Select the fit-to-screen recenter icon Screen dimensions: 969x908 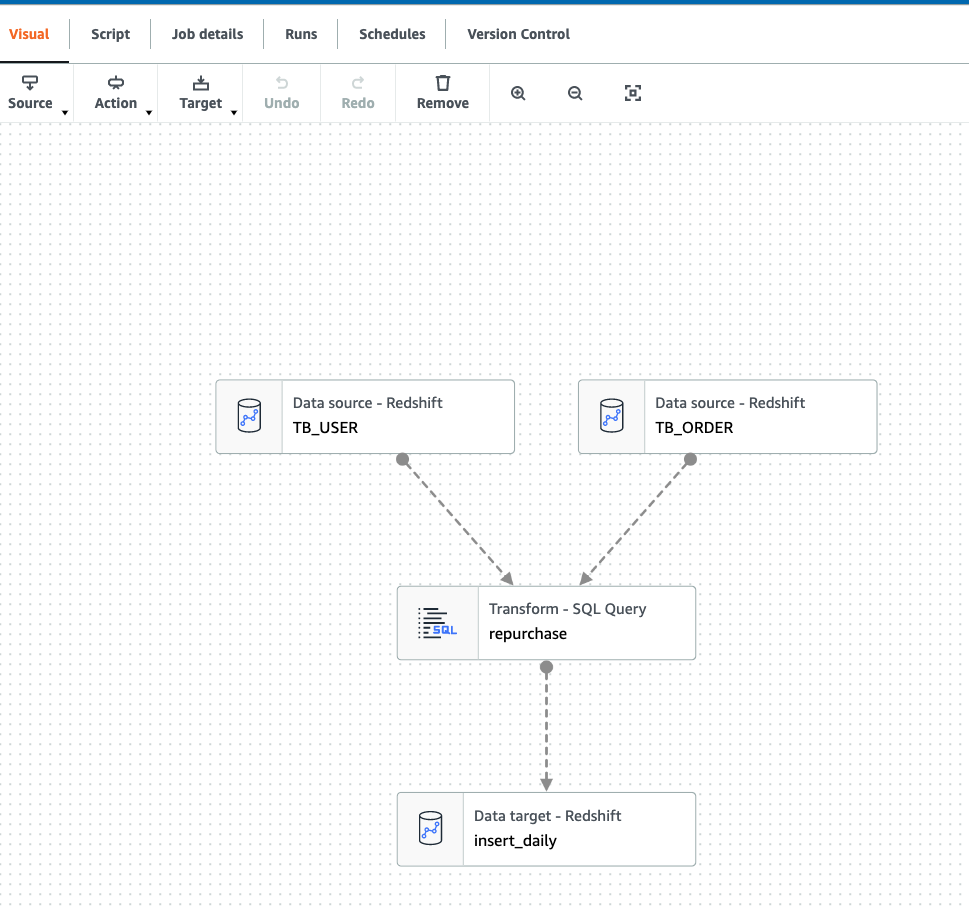pos(633,92)
